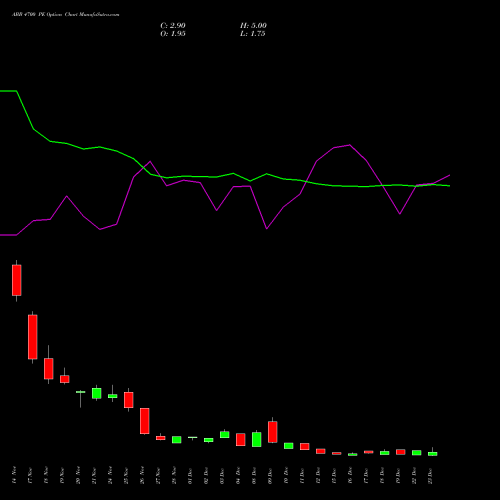Select the close value C: 2.90

tap(173, 26)
